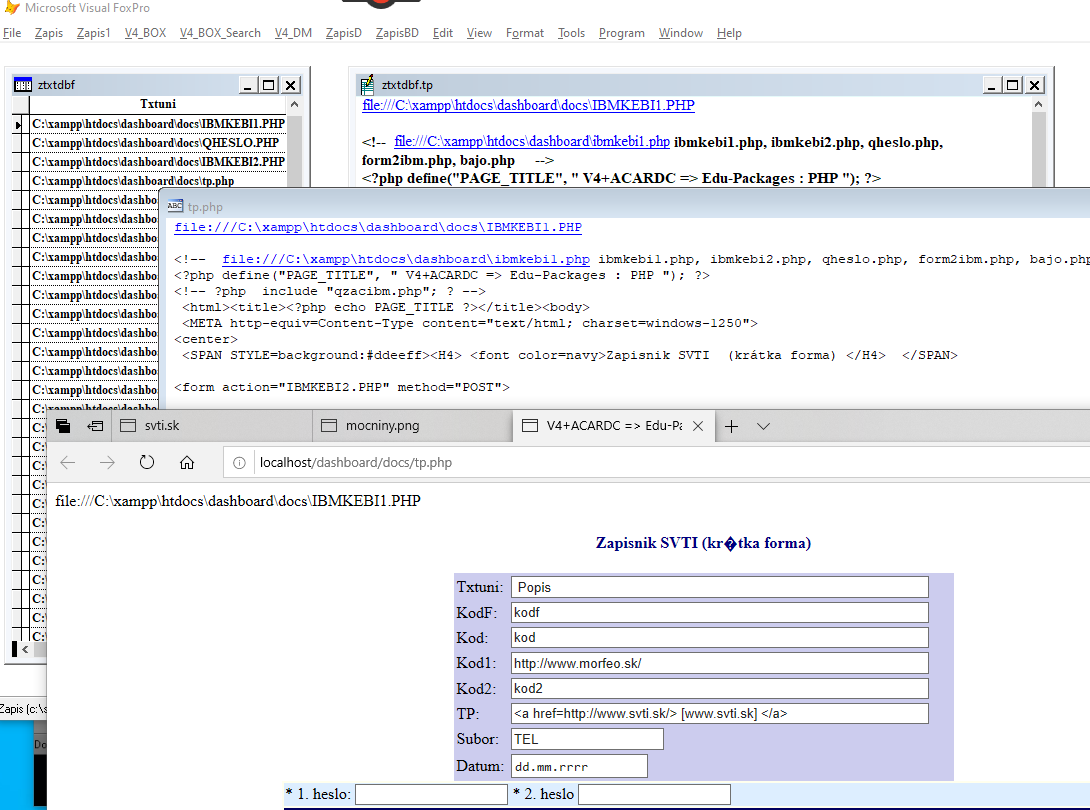Switch to the mocniny.png browser tab
Screen dimensions: 1090x810
coord(382,426)
